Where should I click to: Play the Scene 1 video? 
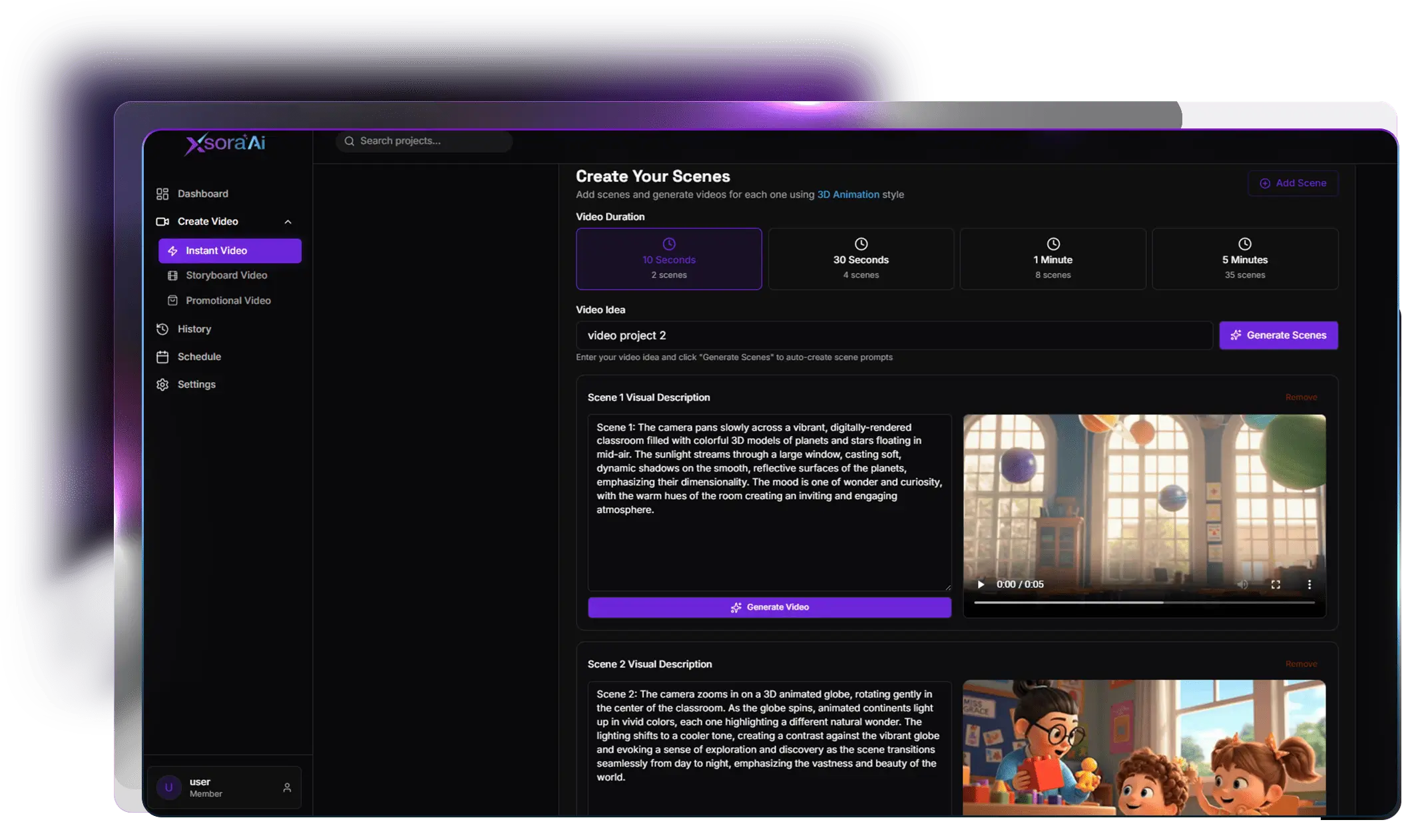[981, 584]
